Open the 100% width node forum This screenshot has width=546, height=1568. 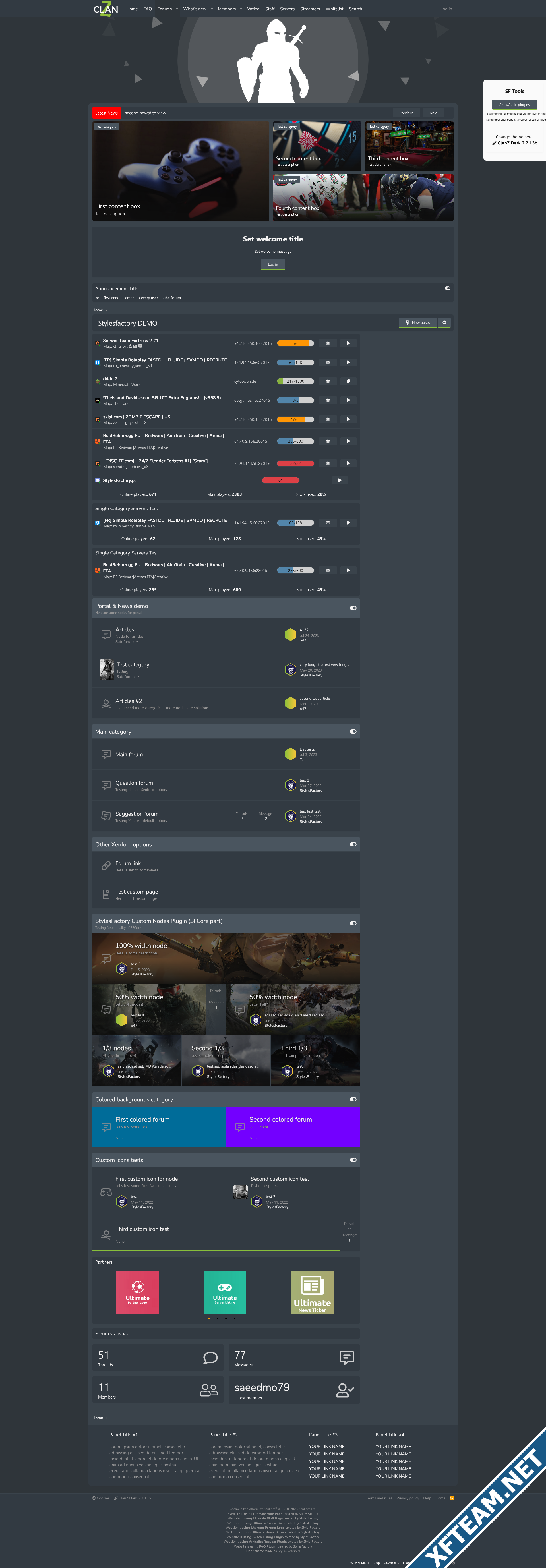point(141,946)
